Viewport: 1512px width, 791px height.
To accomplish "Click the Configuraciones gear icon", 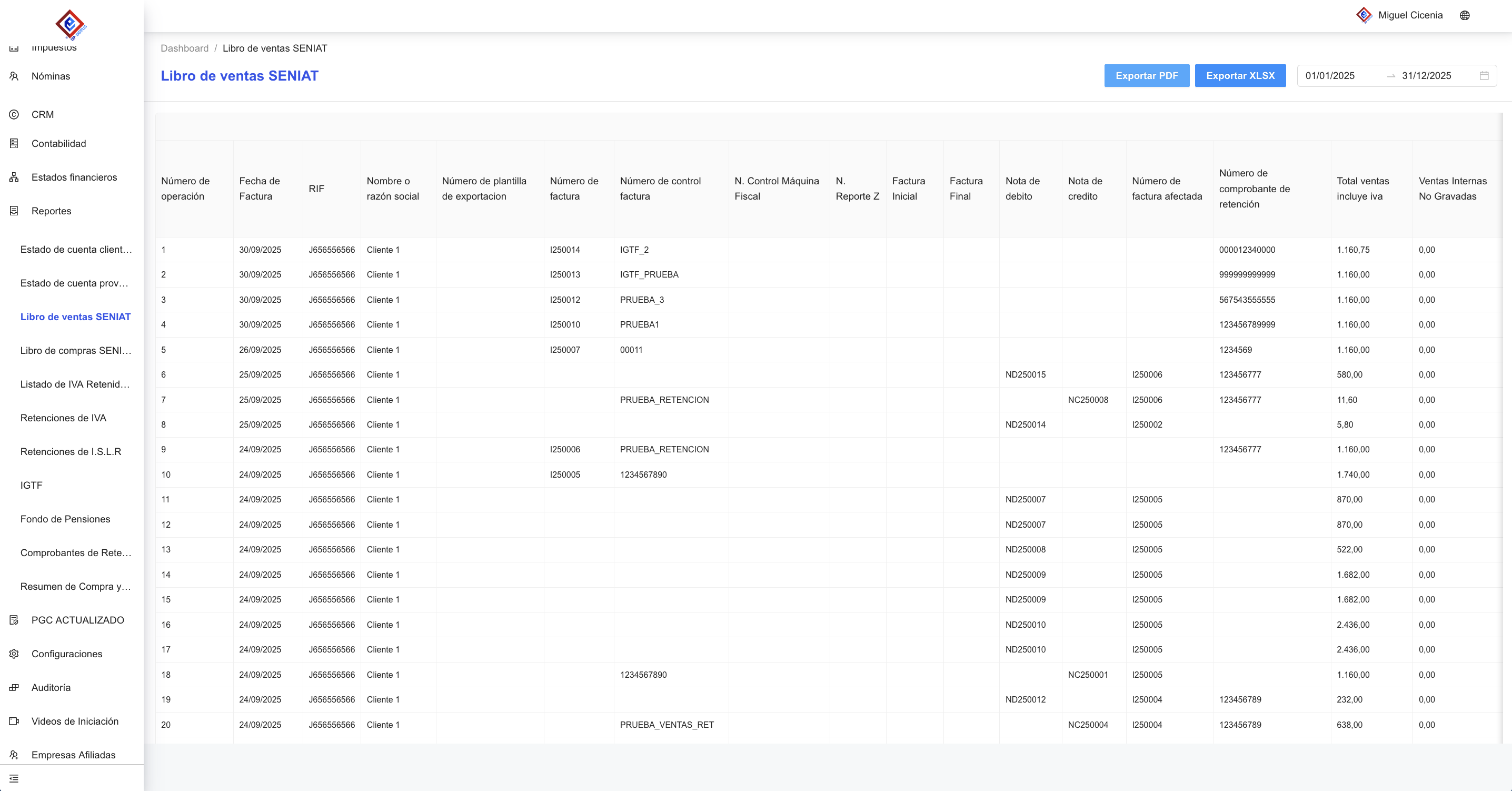I will click(x=14, y=654).
